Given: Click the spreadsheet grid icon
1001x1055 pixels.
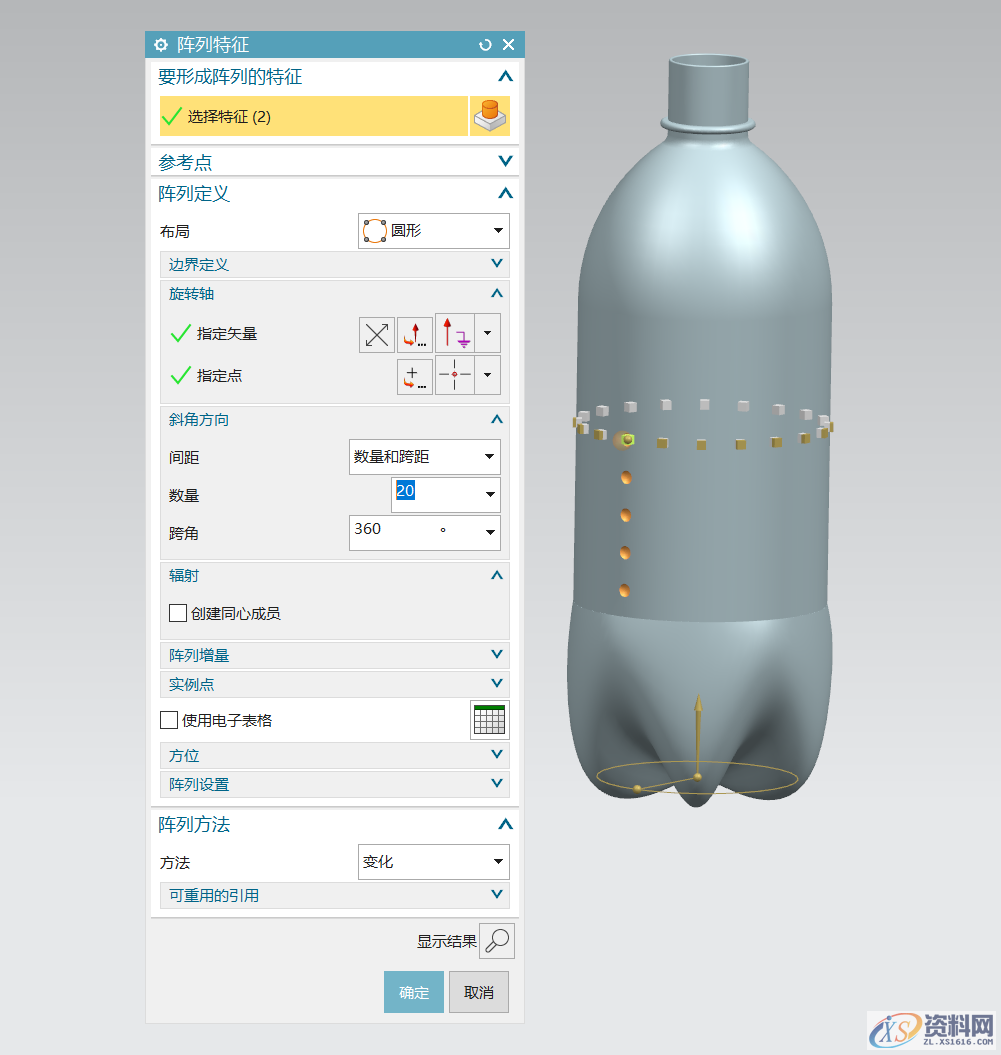Looking at the screenshot, I should [489, 719].
